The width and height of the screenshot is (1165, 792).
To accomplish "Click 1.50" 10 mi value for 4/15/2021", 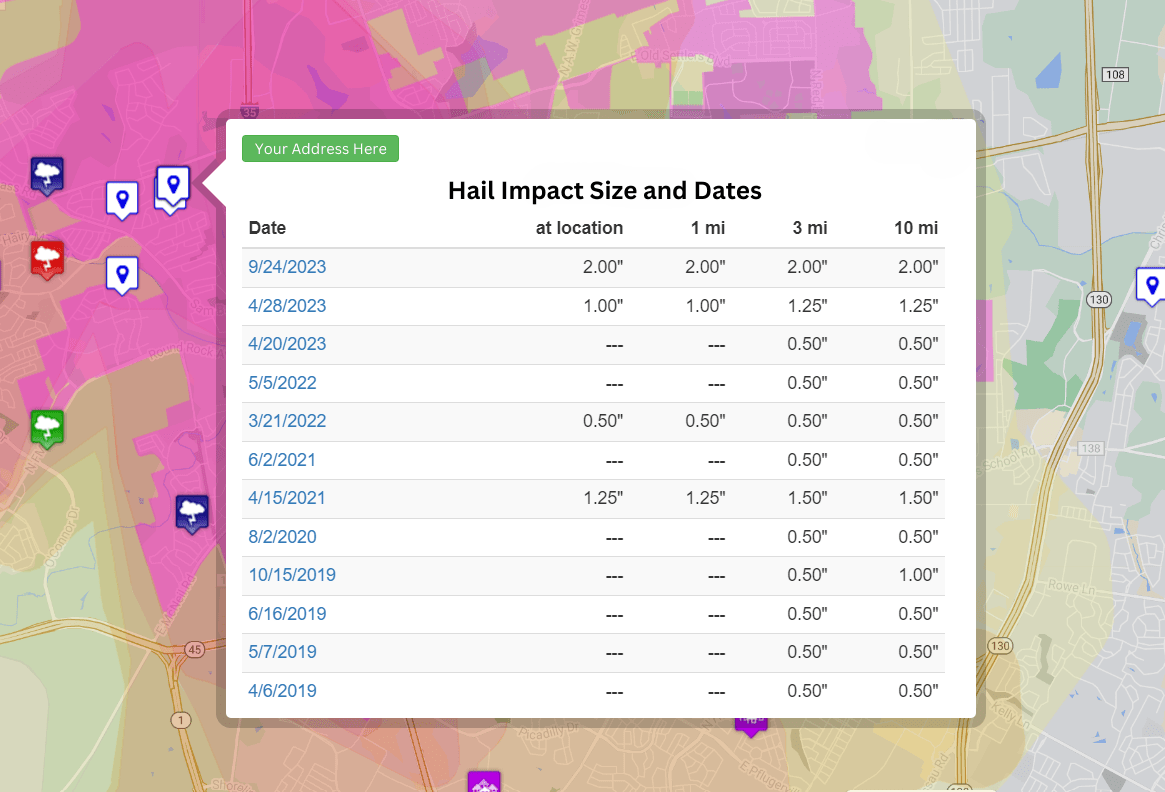I will pos(918,498).
